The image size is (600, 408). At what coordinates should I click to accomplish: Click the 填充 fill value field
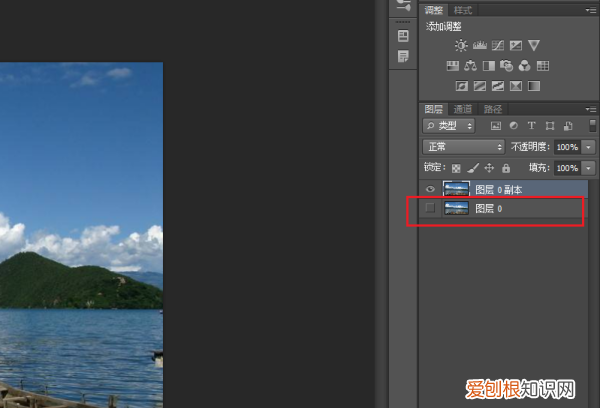pos(566,168)
